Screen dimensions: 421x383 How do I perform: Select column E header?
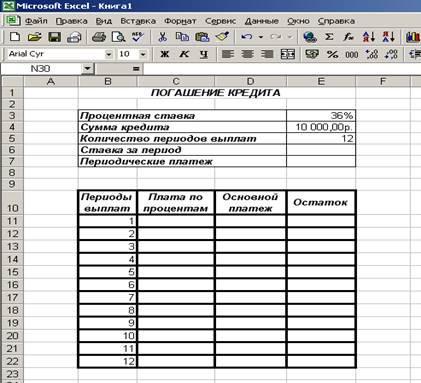click(321, 81)
